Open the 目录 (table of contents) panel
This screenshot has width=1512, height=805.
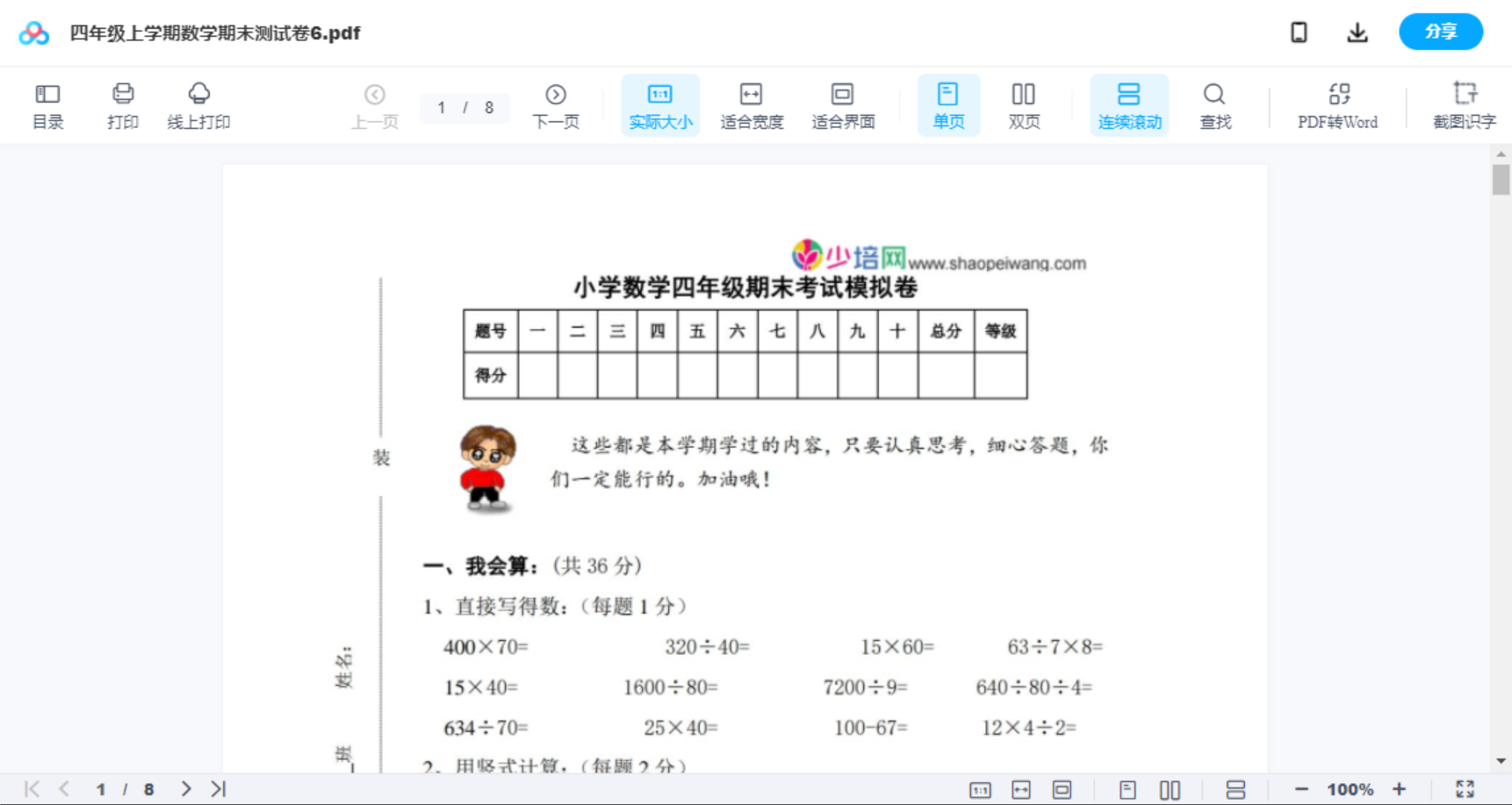click(47, 104)
